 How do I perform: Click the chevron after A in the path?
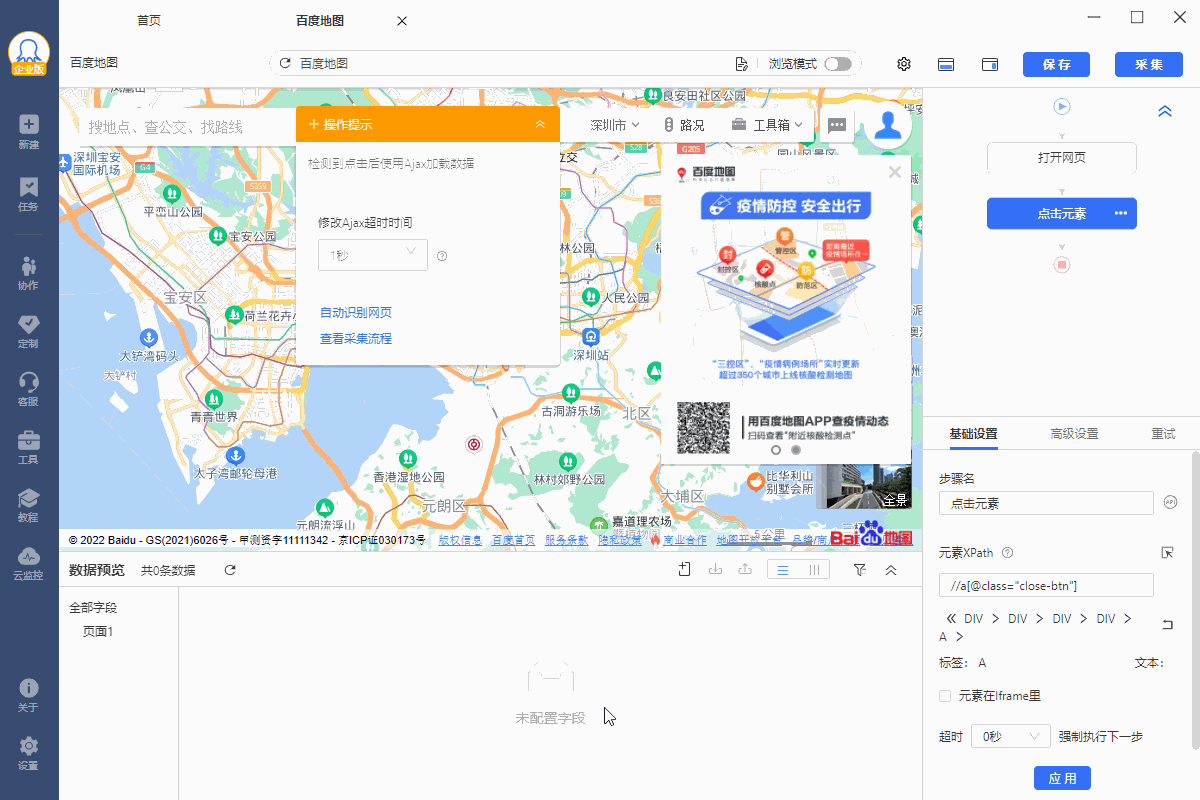coord(960,636)
